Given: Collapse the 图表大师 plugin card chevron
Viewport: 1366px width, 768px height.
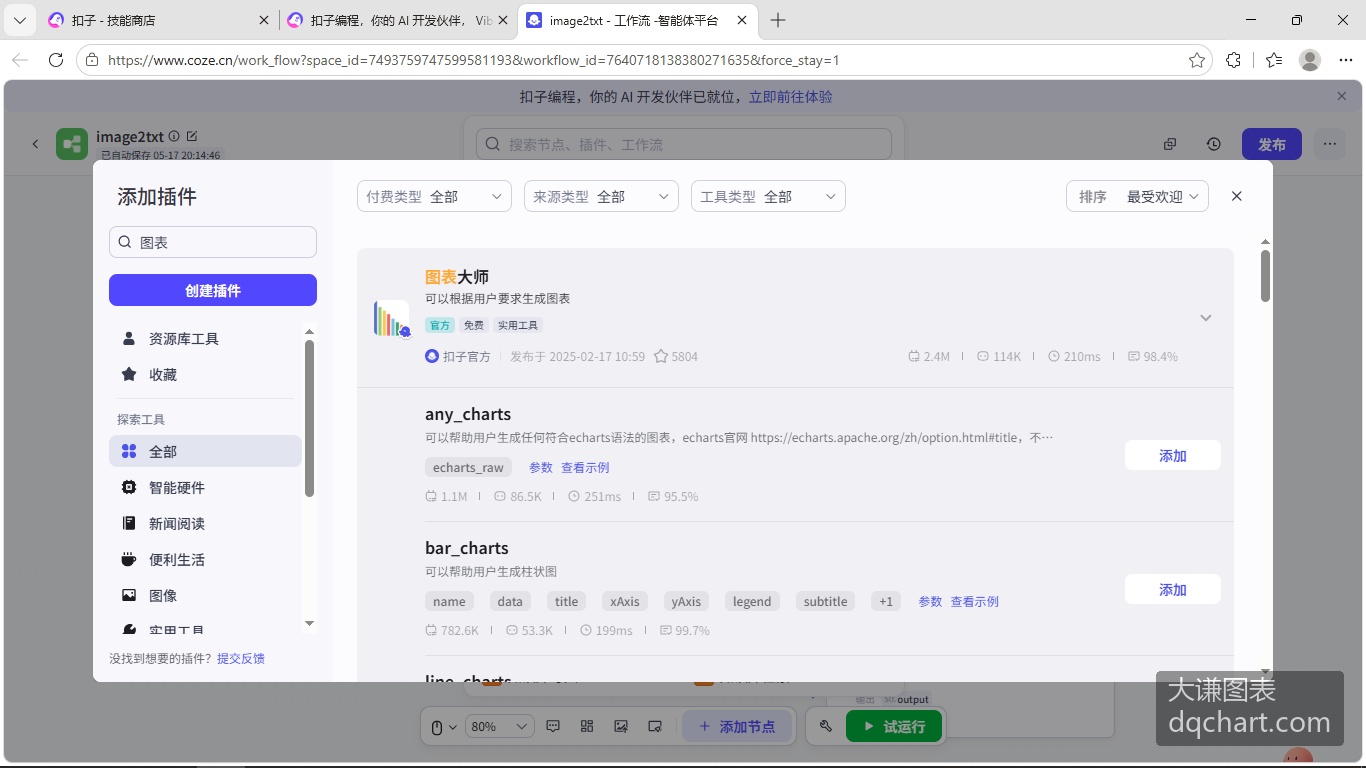Looking at the screenshot, I should click(1206, 318).
